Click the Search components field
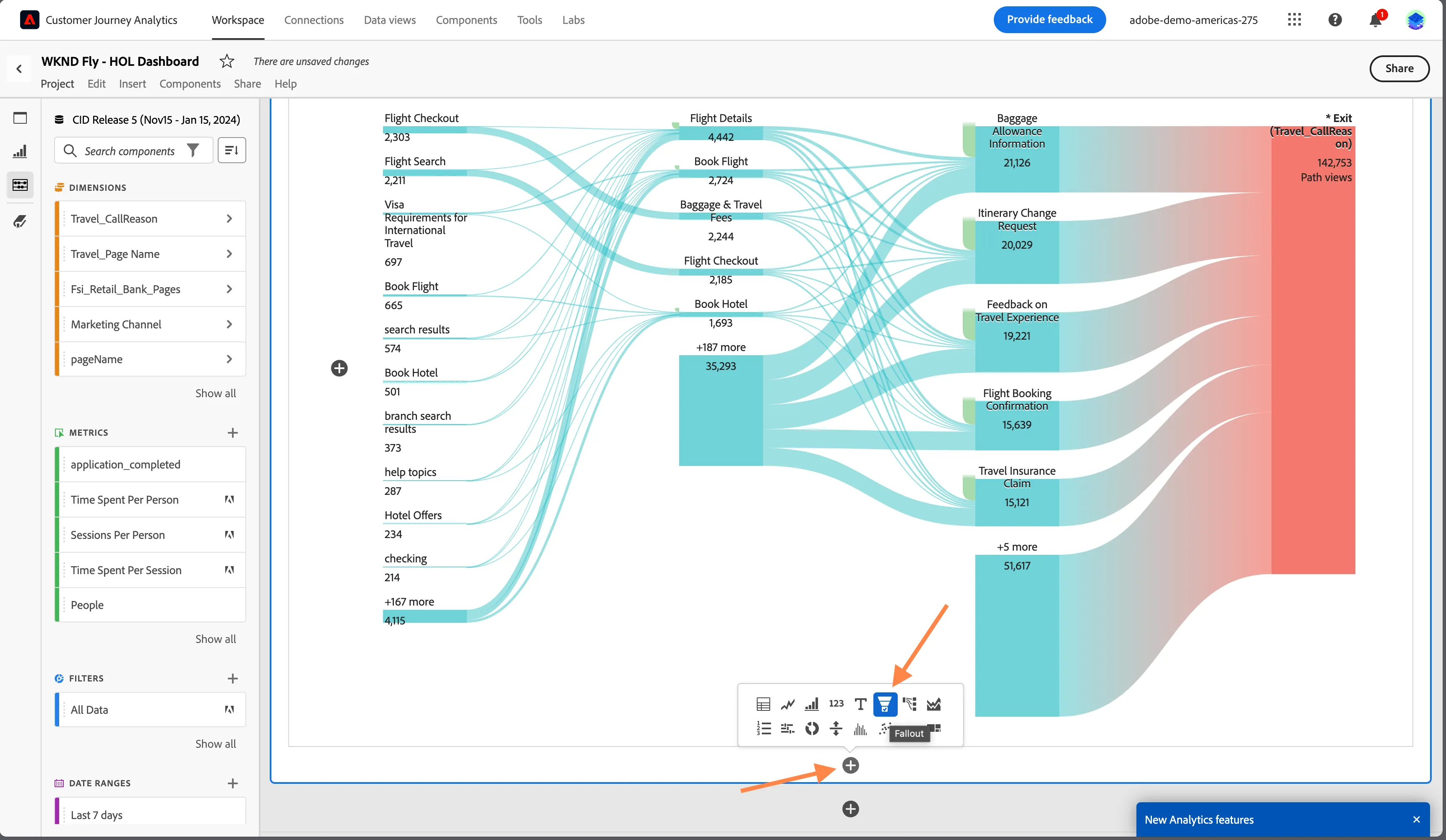Viewport: 1446px width, 840px height. click(134, 150)
